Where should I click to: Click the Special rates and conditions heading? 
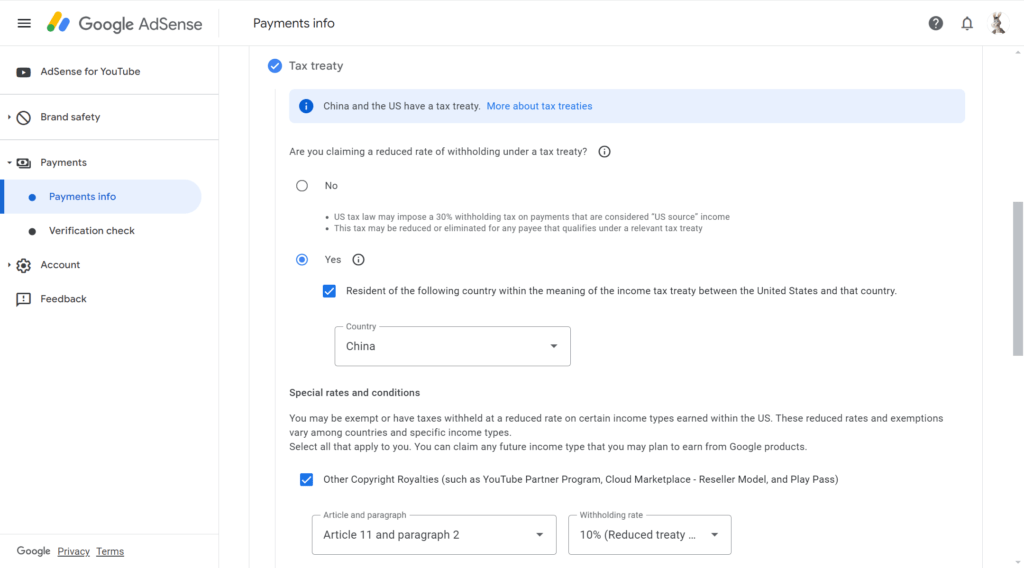[x=355, y=393]
